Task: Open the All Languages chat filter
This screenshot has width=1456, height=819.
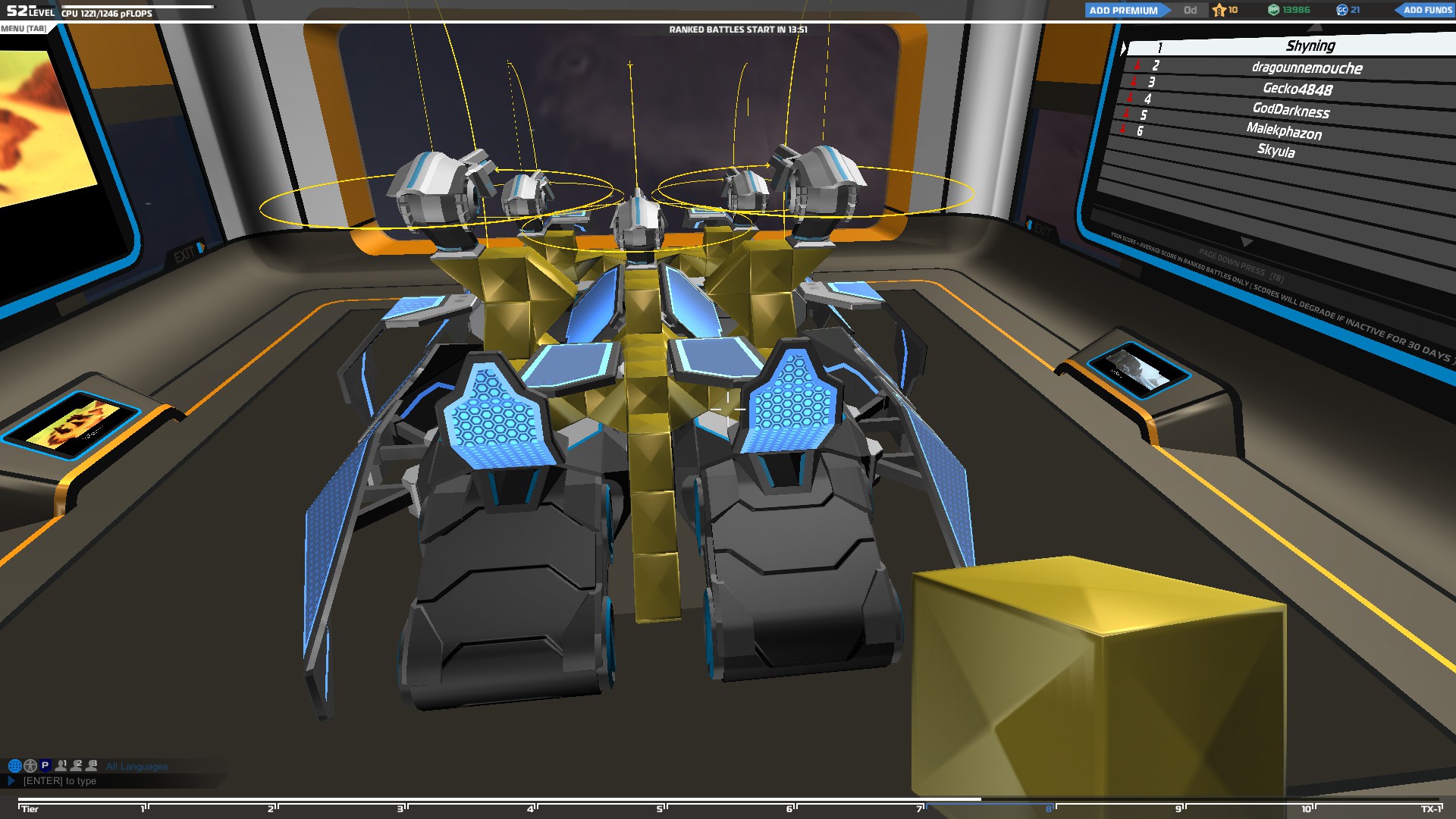Action: point(136,767)
